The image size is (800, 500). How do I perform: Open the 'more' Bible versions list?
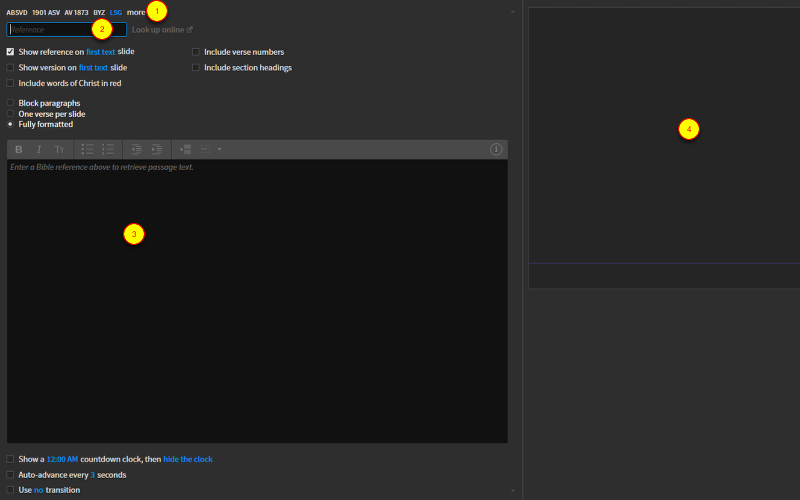(136, 12)
